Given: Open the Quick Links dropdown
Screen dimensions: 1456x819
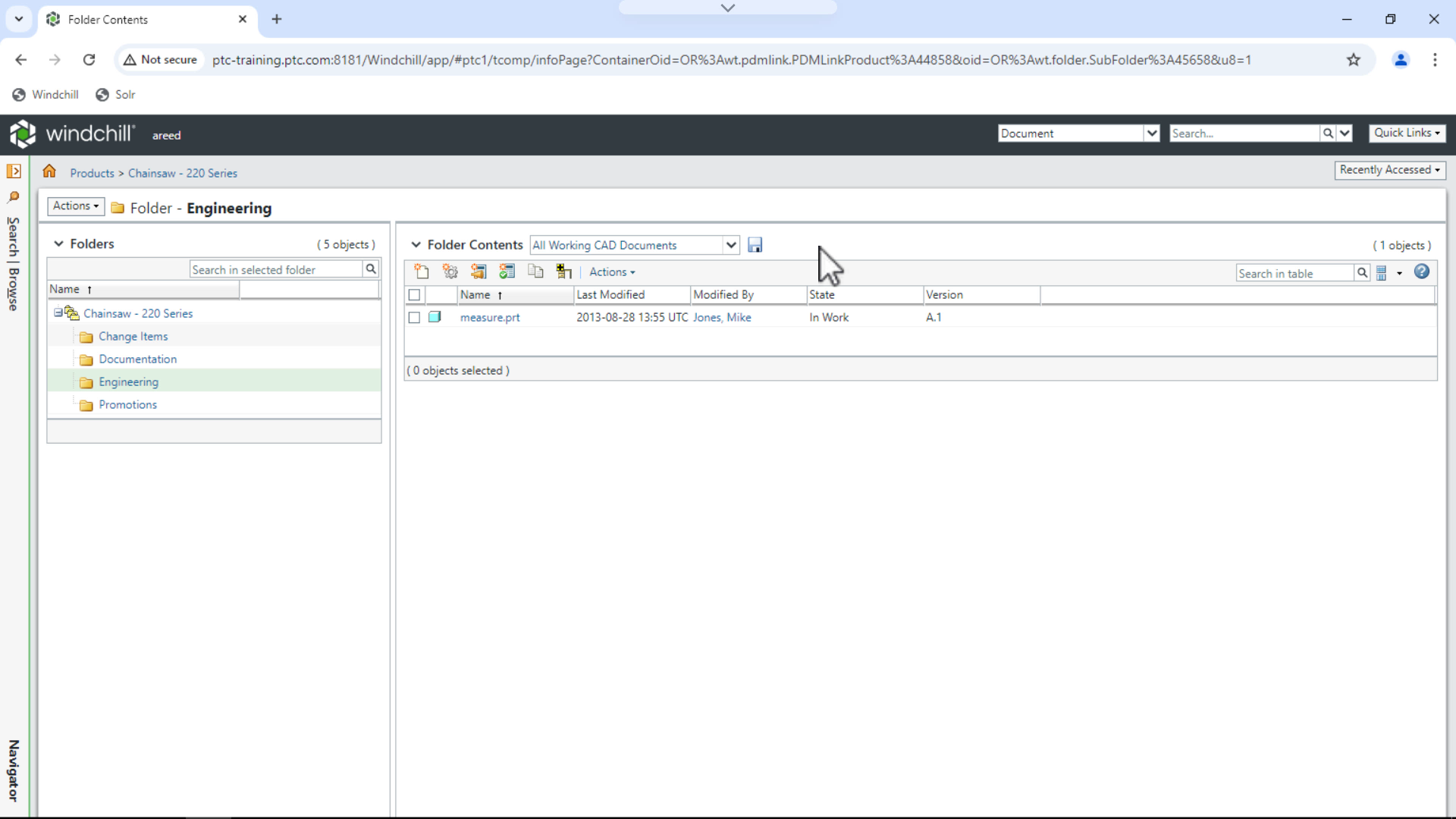Looking at the screenshot, I should [1407, 133].
